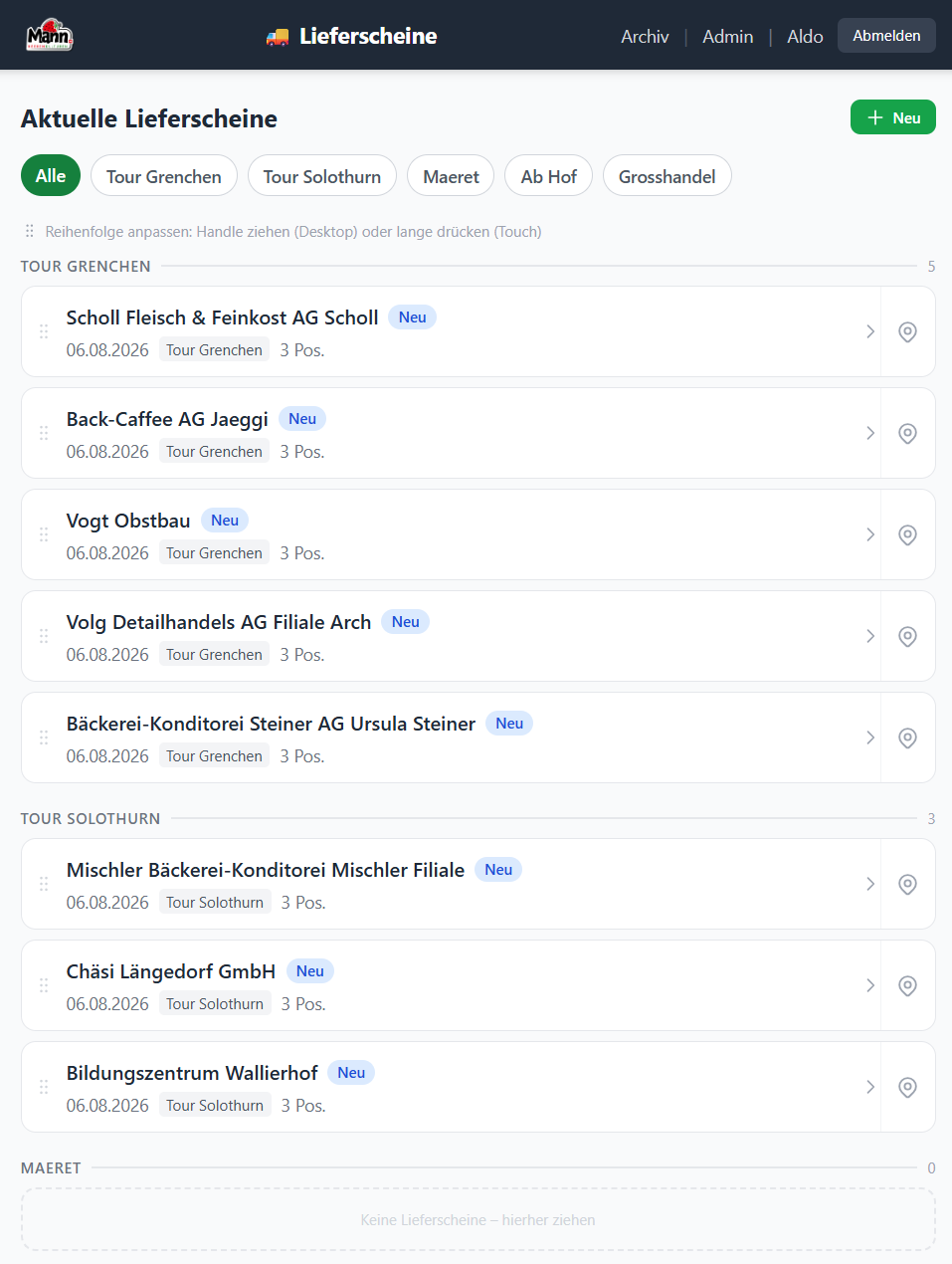Expand Bildungszentrum Wallierhof row chevron
Viewport: 952px width, 1264px height.
coord(870,1087)
